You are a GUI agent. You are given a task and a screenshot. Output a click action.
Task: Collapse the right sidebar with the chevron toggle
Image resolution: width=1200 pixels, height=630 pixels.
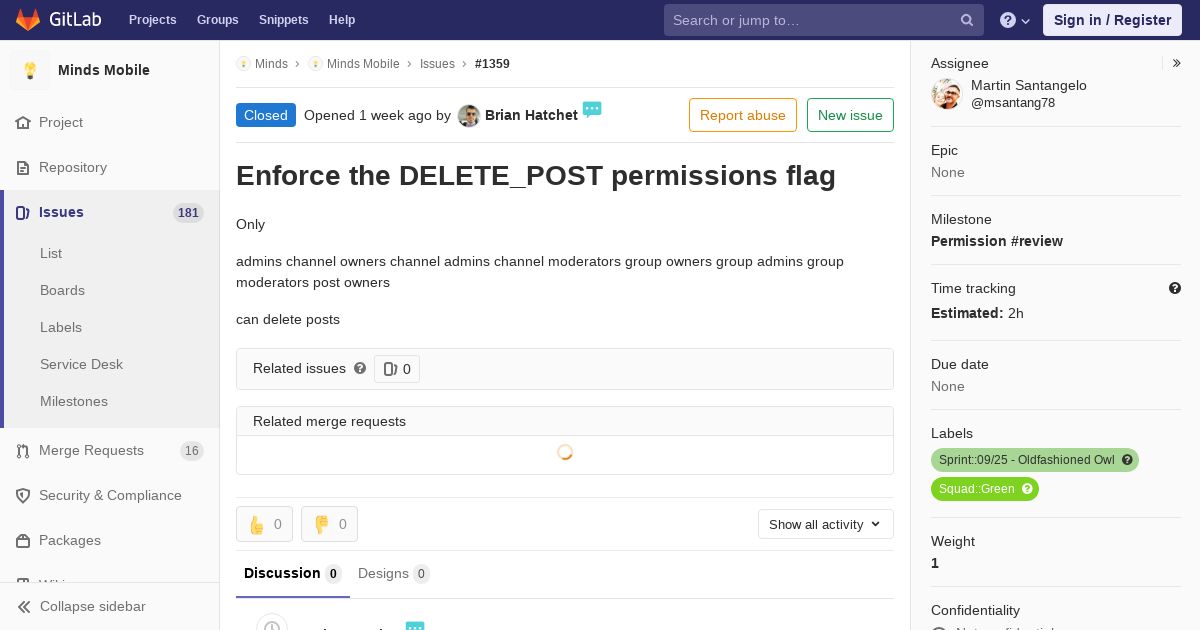pos(1177,63)
